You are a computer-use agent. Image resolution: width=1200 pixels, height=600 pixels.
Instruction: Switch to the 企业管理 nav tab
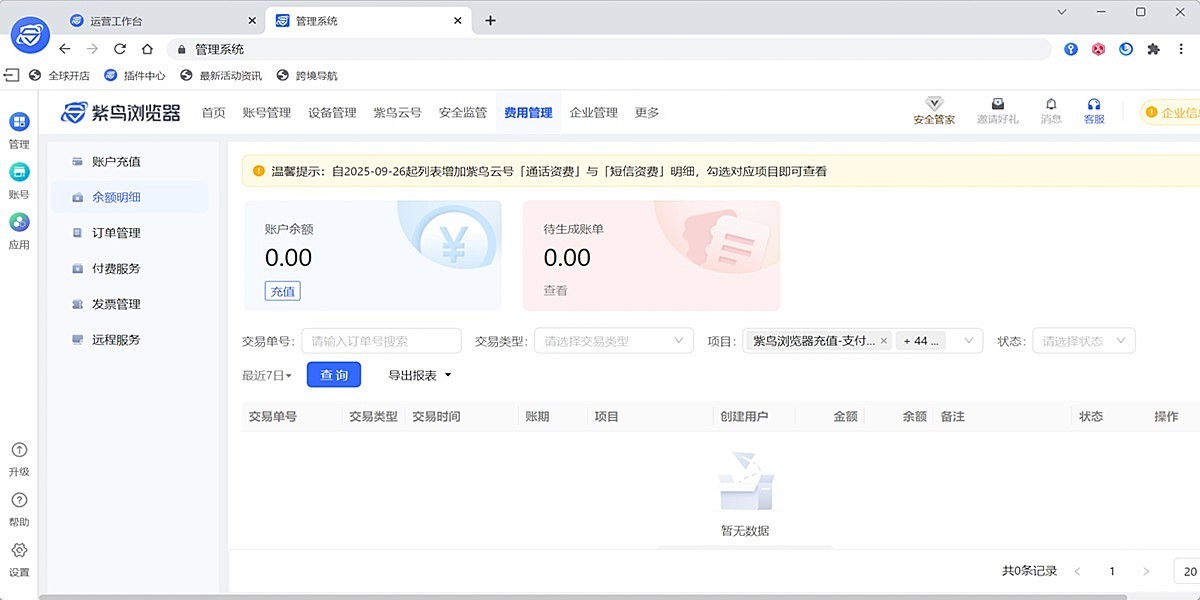(594, 113)
